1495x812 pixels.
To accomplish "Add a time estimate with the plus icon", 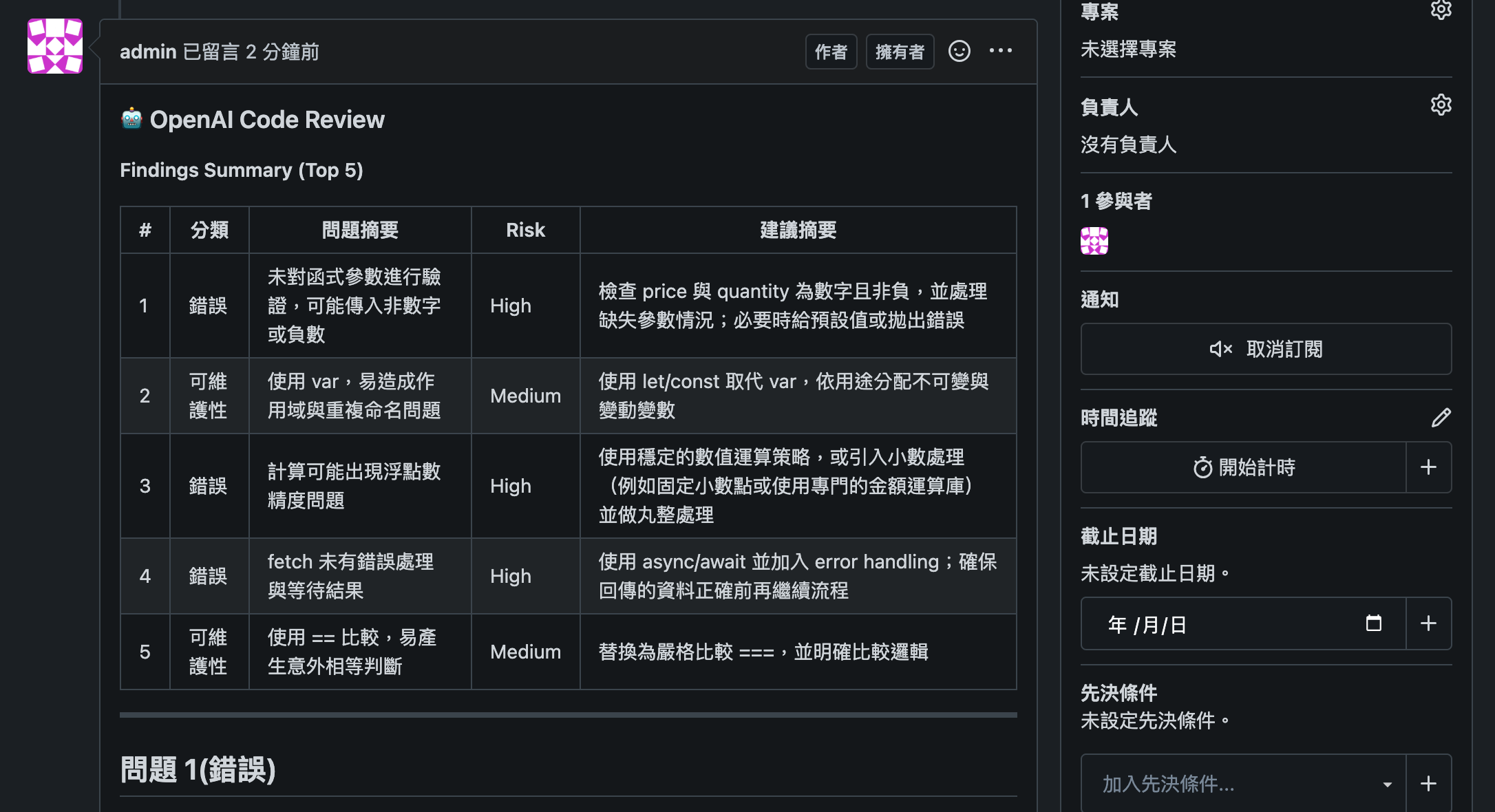I will tap(1428, 467).
